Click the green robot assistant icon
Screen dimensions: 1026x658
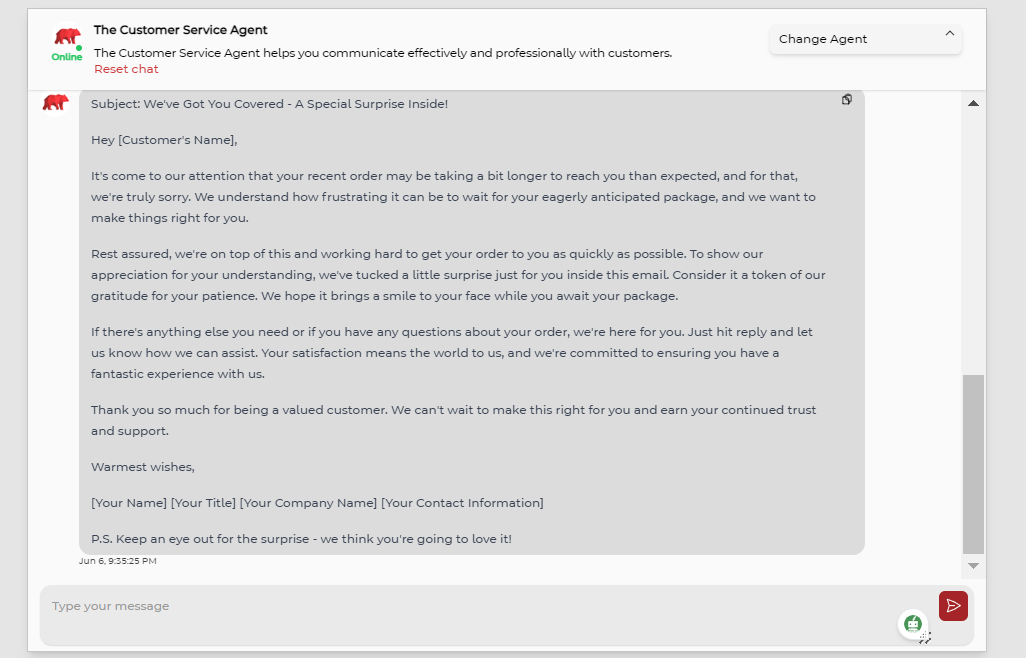tap(912, 623)
